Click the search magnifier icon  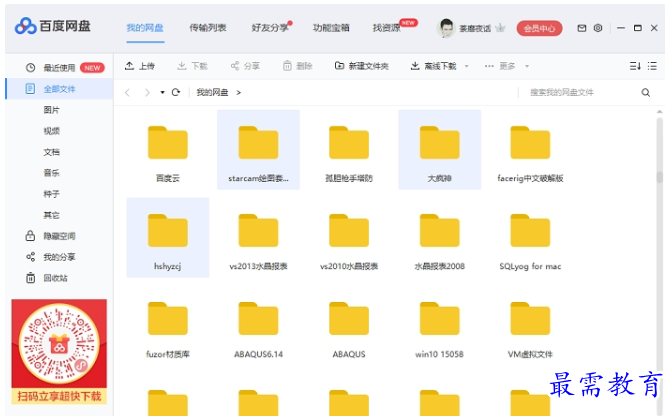tap(646, 92)
